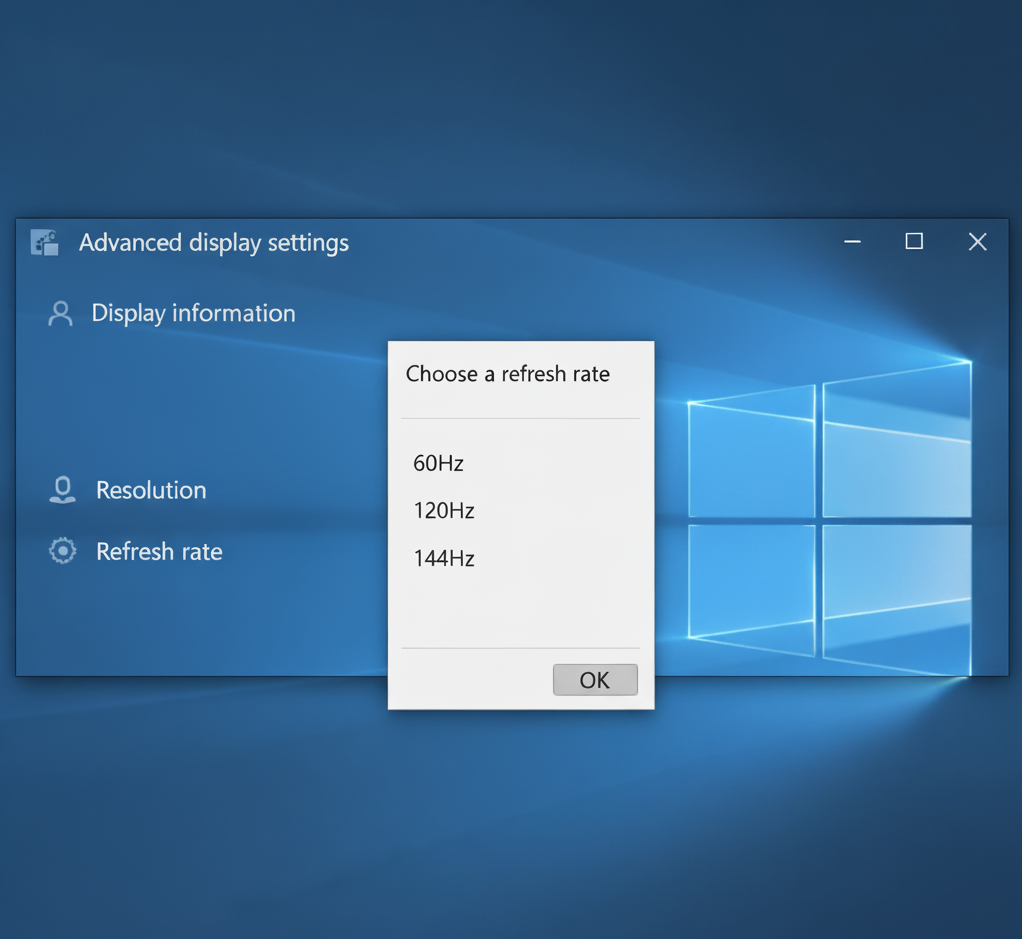Close the Advanced display settings window
This screenshot has height=939, width=1022.
pyautogui.click(x=977, y=242)
